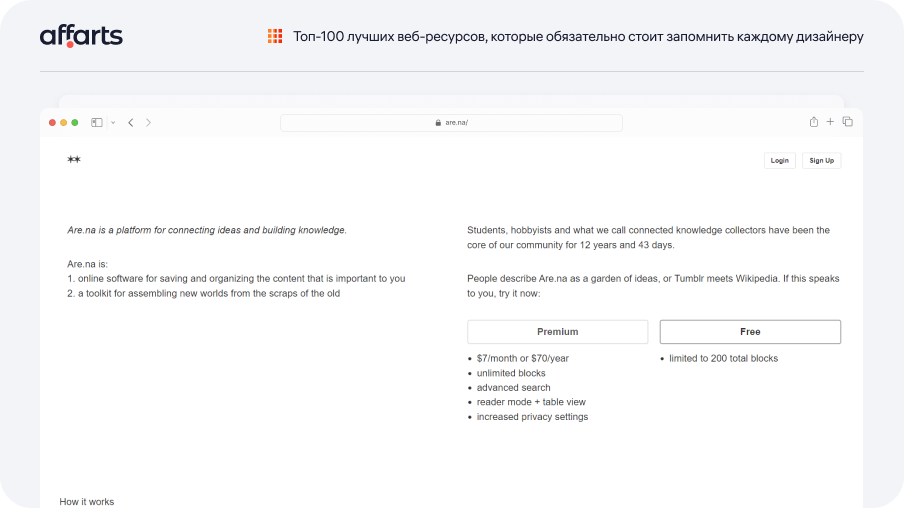Click the orange grid icon
This screenshot has height=508, width=904.
click(275, 36)
